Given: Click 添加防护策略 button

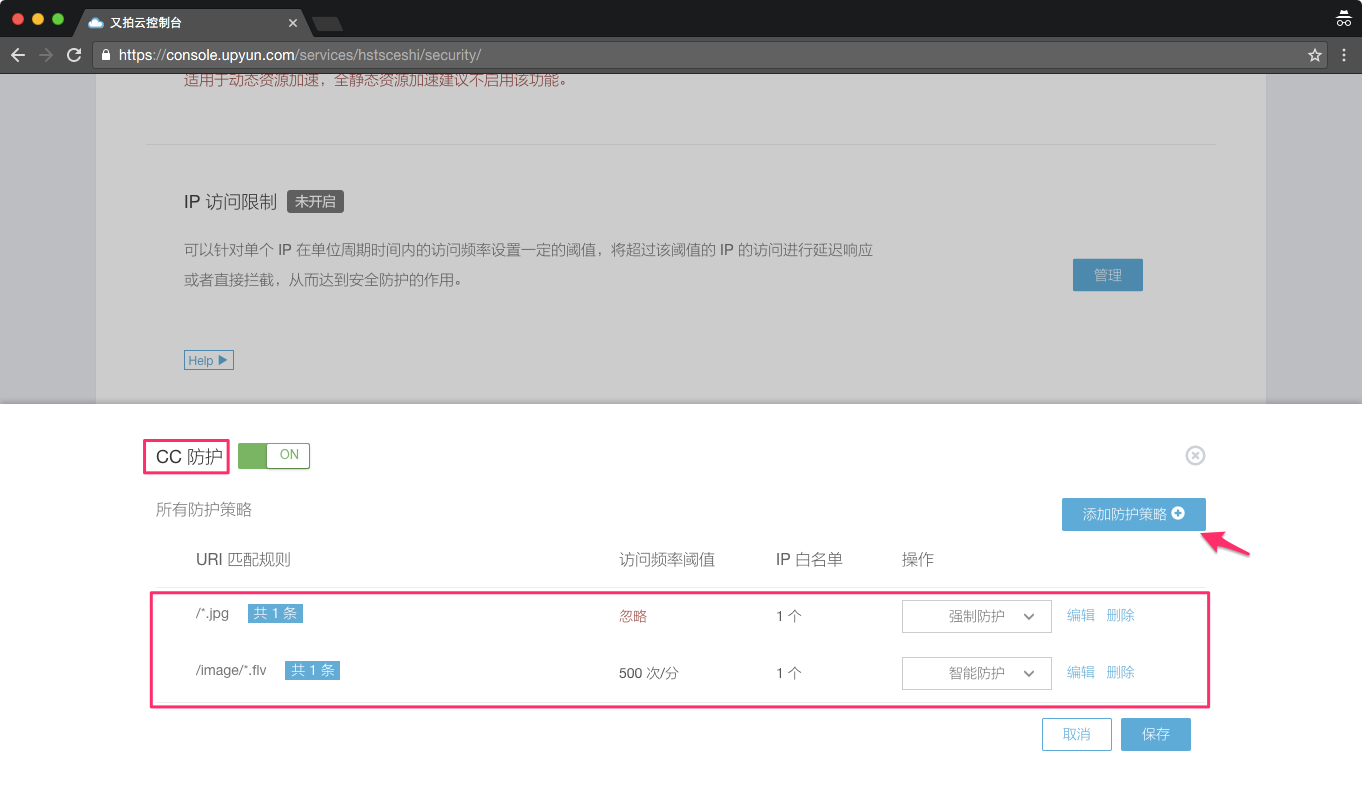Looking at the screenshot, I should (x=1133, y=514).
